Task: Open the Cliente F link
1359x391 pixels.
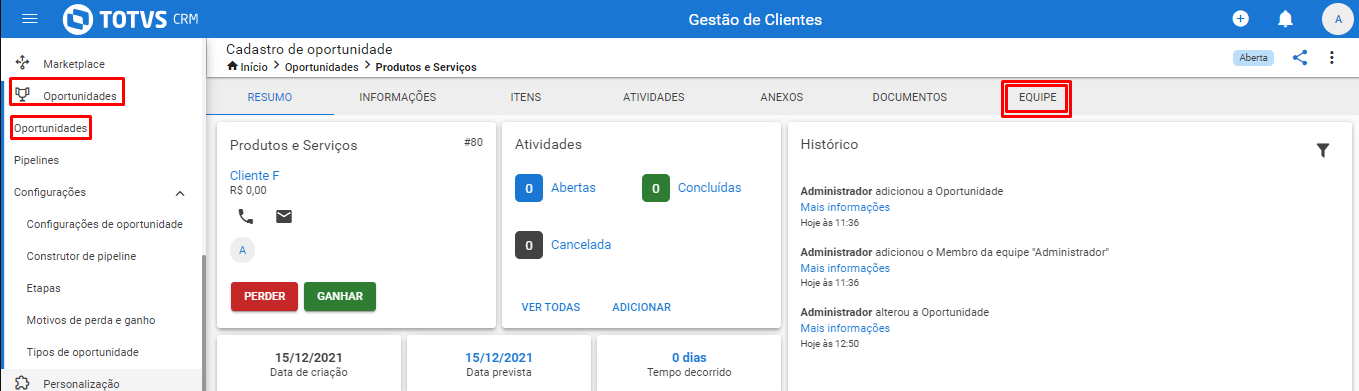Action: tap(255, 175)
